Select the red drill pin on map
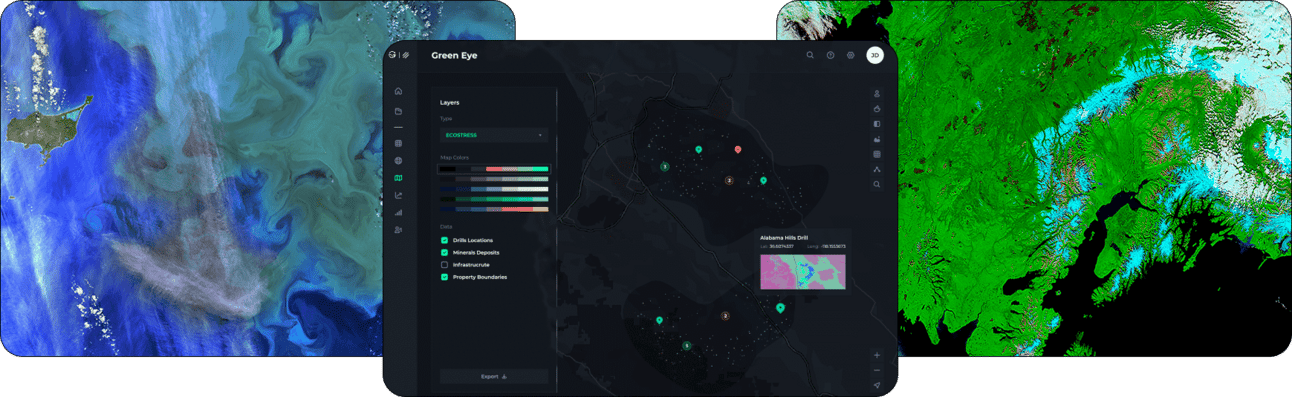 (737, 149)
